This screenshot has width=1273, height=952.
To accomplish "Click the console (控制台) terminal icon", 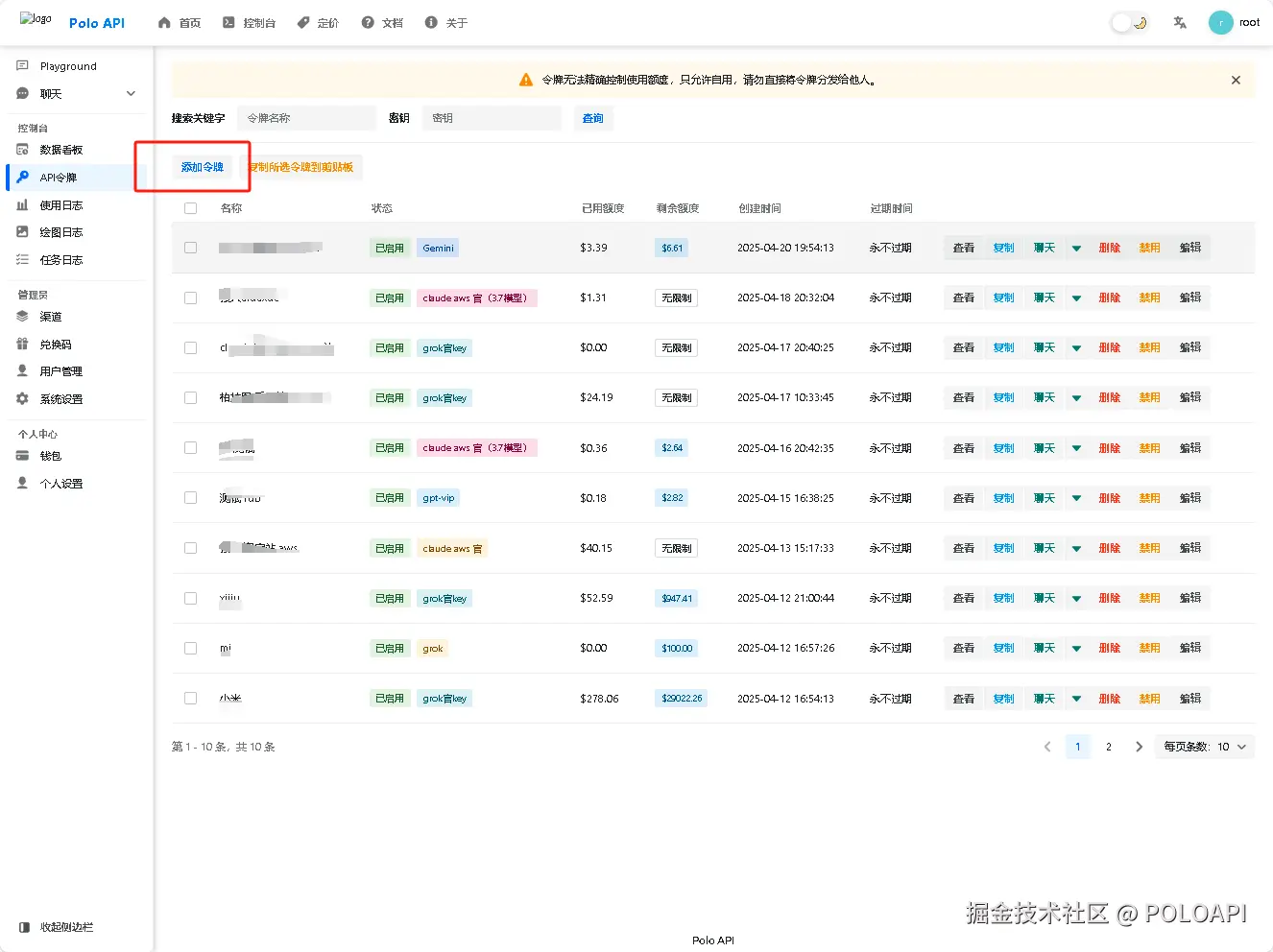I will (x=228, y=22).
